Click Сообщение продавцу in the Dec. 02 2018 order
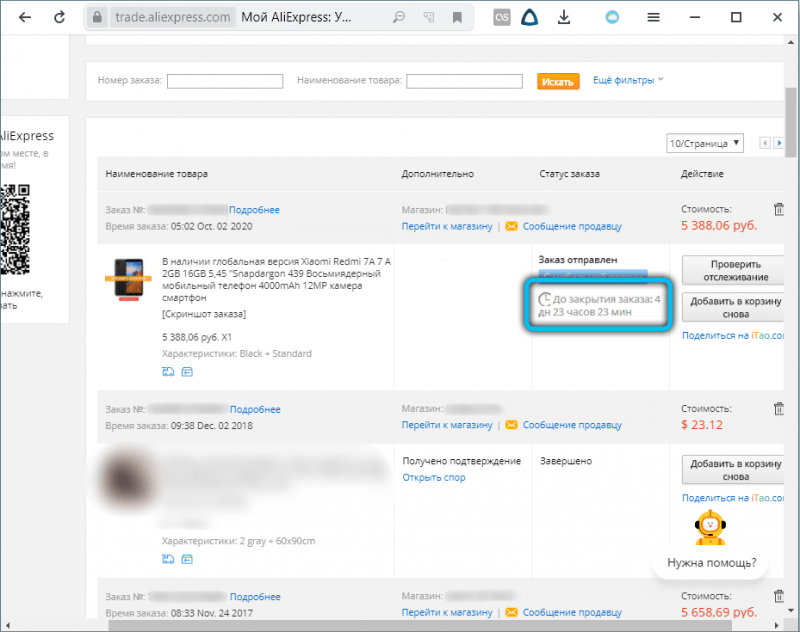 (x=572, y=425)
